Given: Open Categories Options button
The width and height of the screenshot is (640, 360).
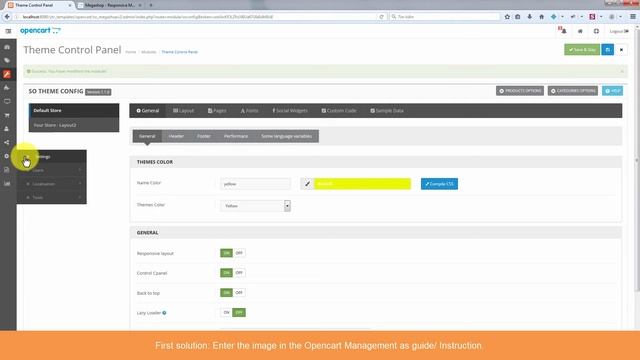Looking at the screenshot, I should (573, 91).
